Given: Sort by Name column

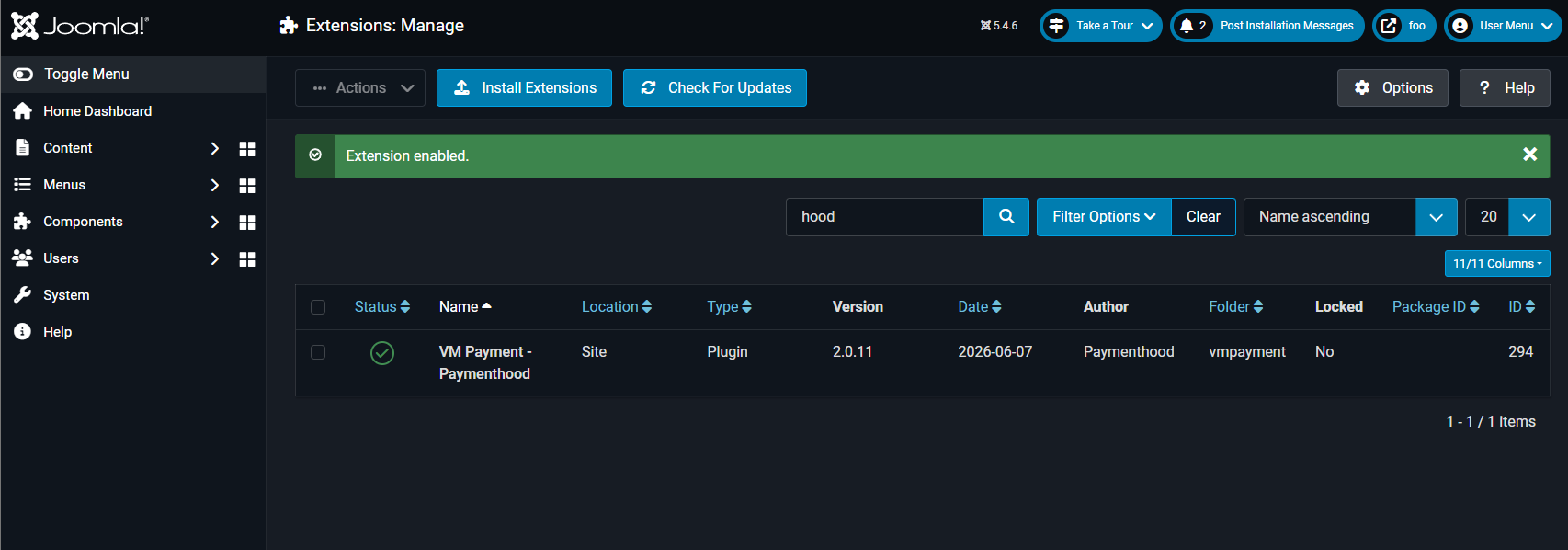Looking at the screenshot, I should point(465,307).
